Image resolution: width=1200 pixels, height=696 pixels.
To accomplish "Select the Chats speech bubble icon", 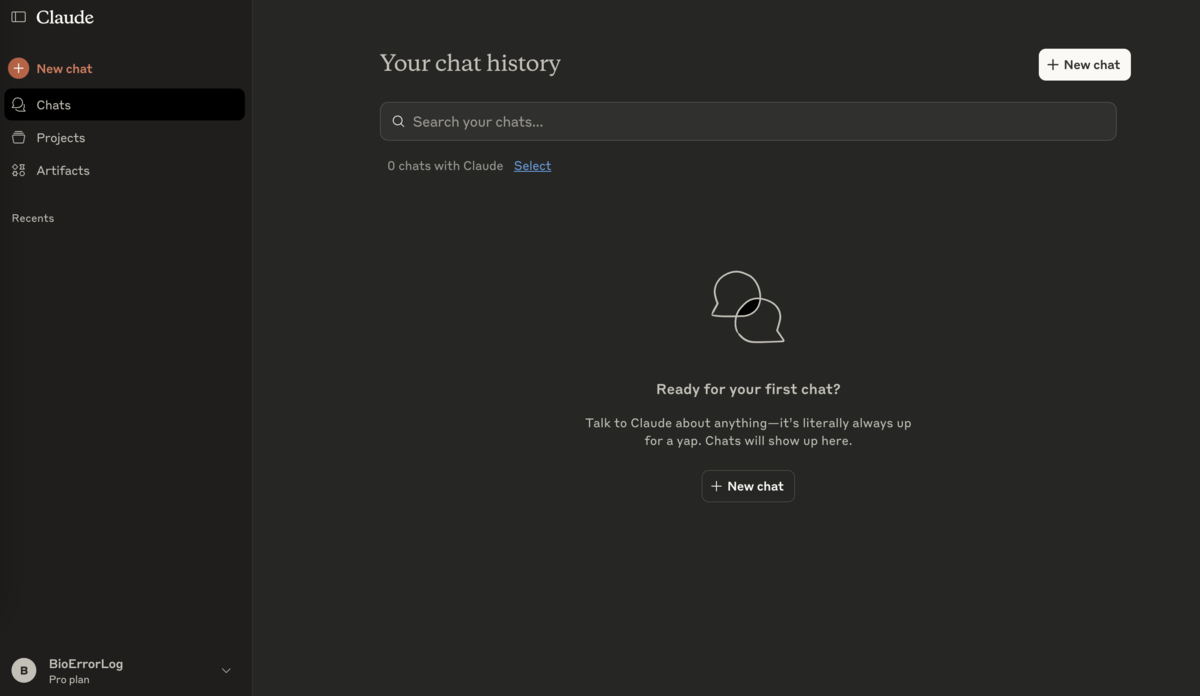I will click(17, 104).
